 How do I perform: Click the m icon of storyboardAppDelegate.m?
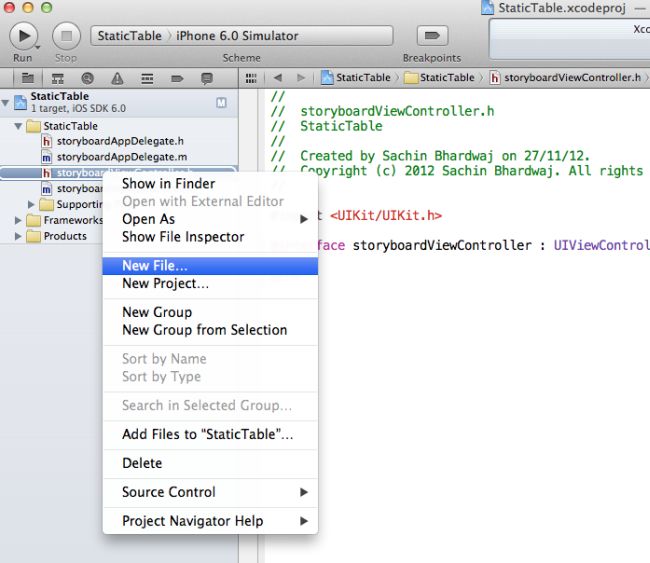coord(46,157)
